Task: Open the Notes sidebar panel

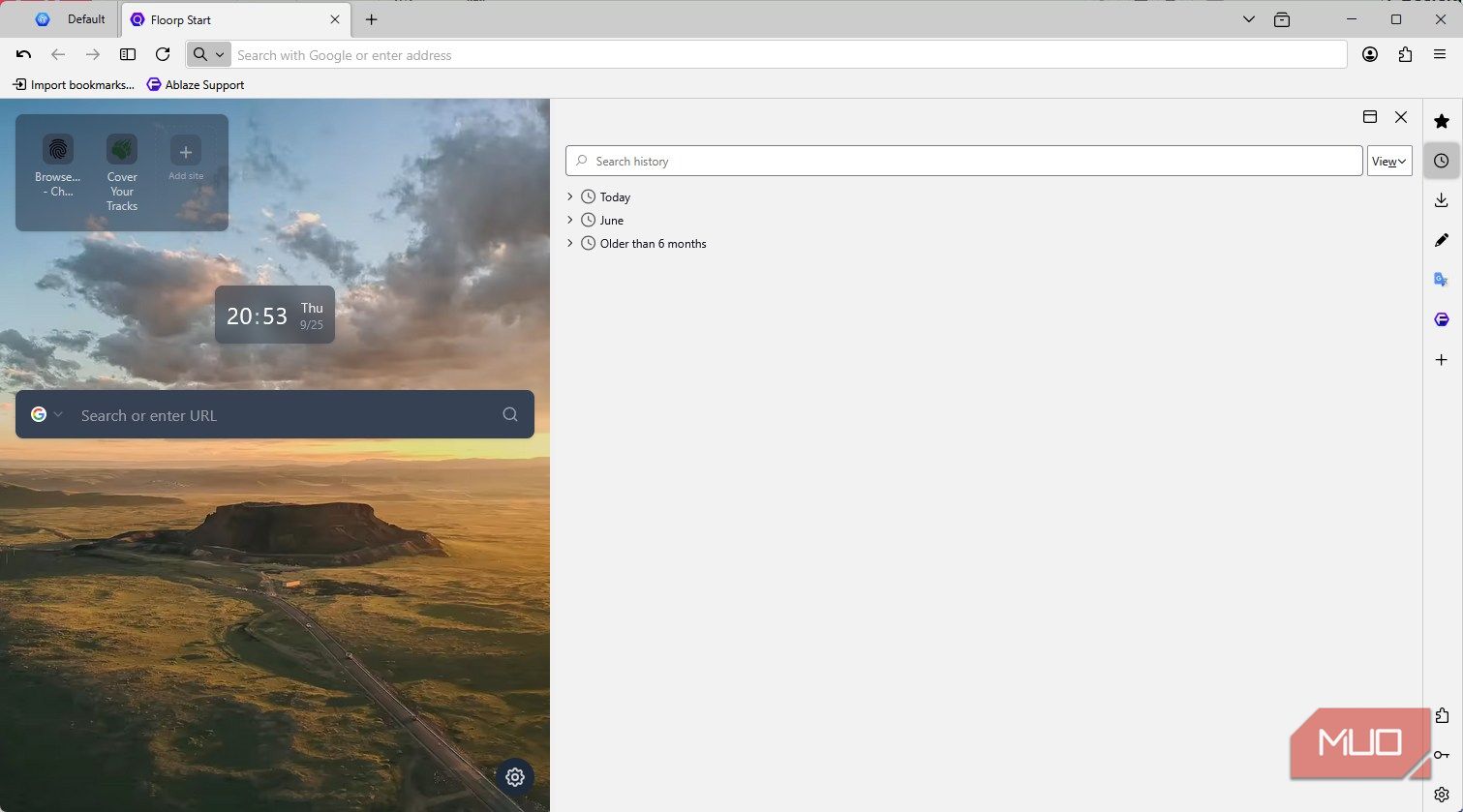Action: tap(1442, 240)
